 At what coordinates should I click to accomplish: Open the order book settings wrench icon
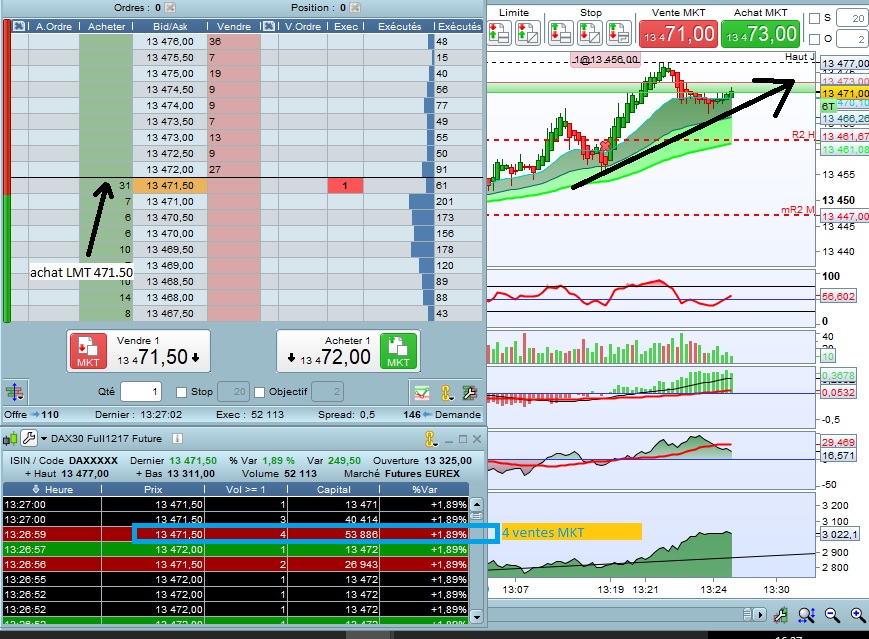469,393
